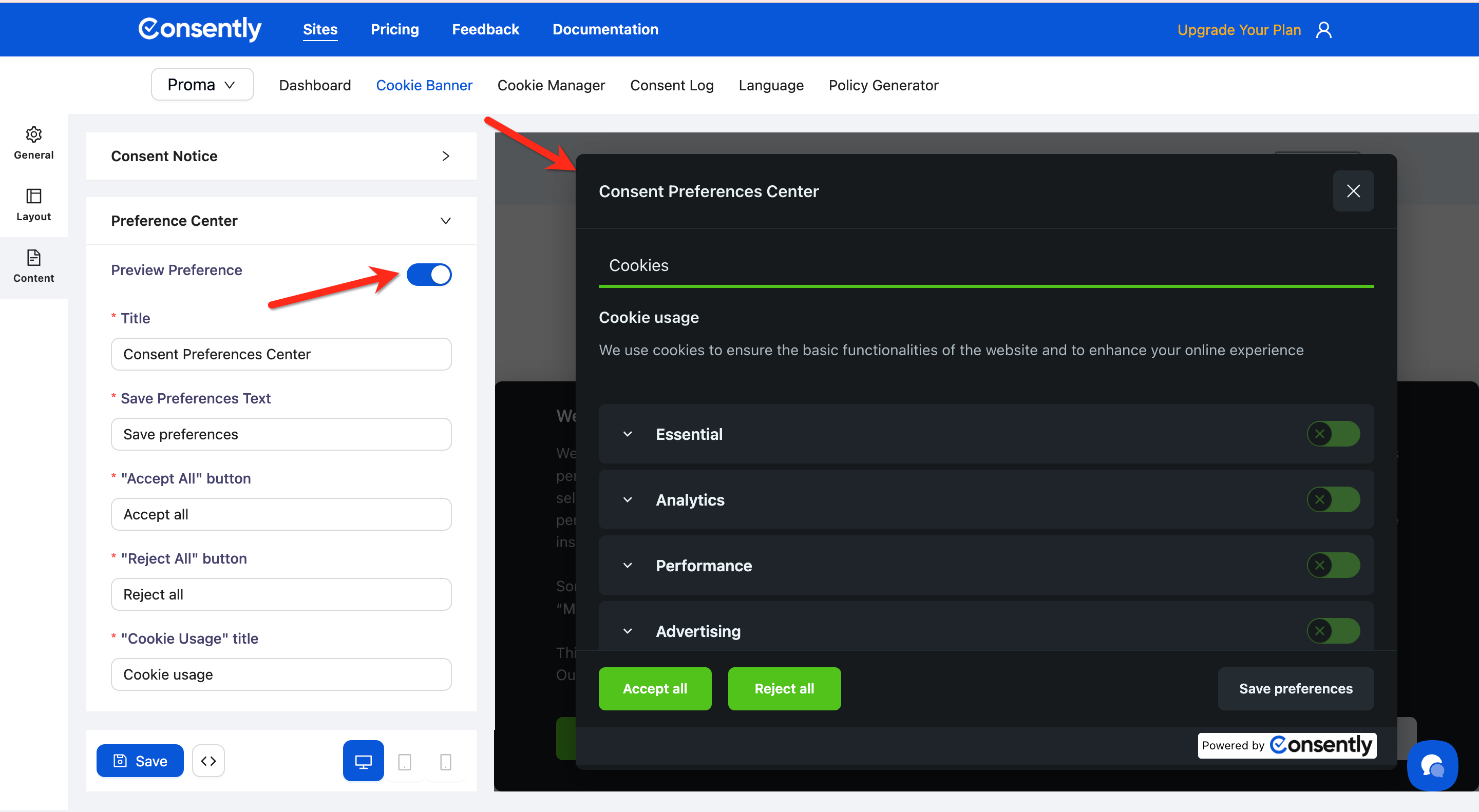The height and width of the screenshot is (812, 1479).
Task: Switch to the Layout sidebar section
Action: pyautogui.click(x=33, y=204)
